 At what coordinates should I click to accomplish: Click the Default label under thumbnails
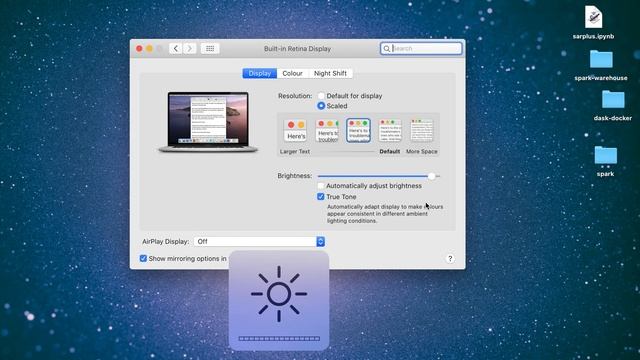[x=389, y=151]
